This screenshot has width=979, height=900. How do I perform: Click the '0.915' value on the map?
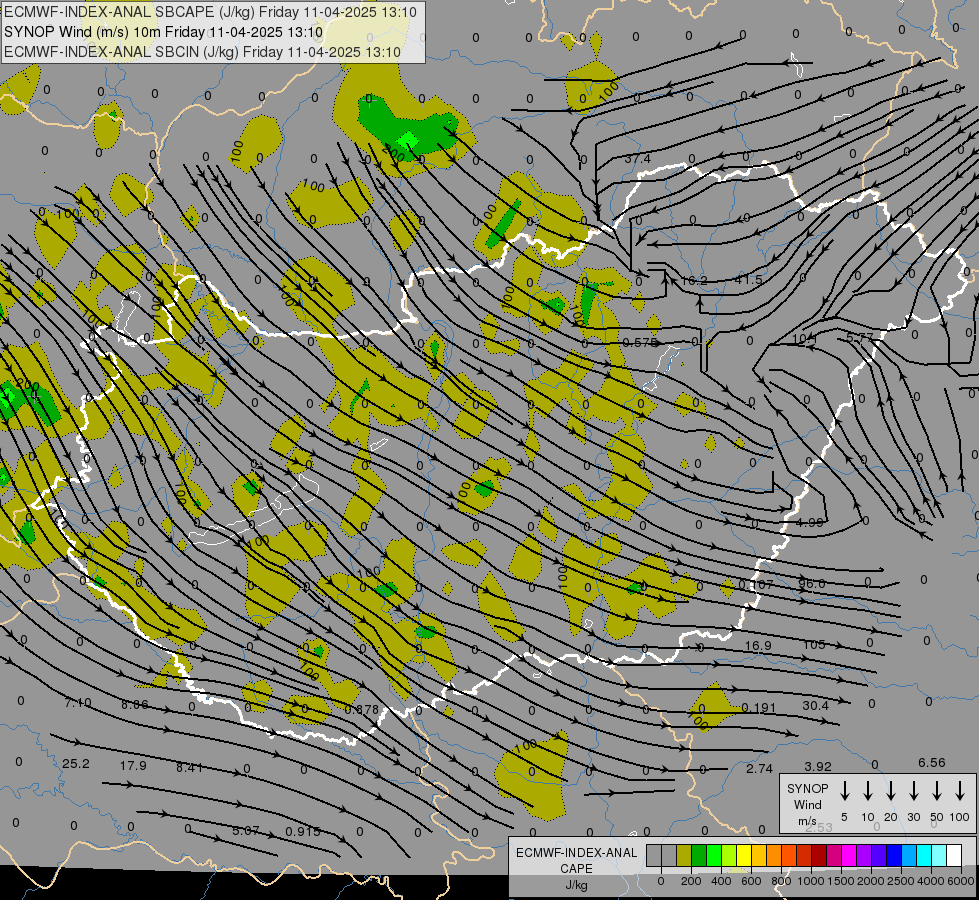click(303, 831)
